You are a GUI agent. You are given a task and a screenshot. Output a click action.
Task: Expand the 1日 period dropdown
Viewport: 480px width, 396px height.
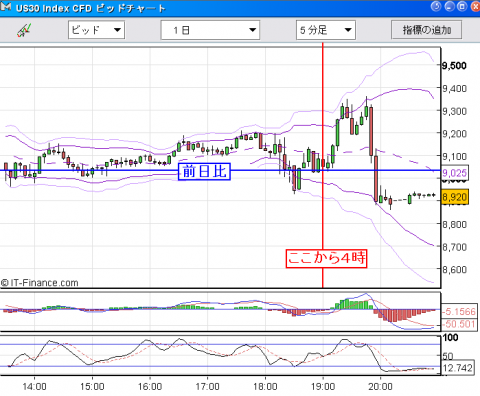click(x=210, y=30)
